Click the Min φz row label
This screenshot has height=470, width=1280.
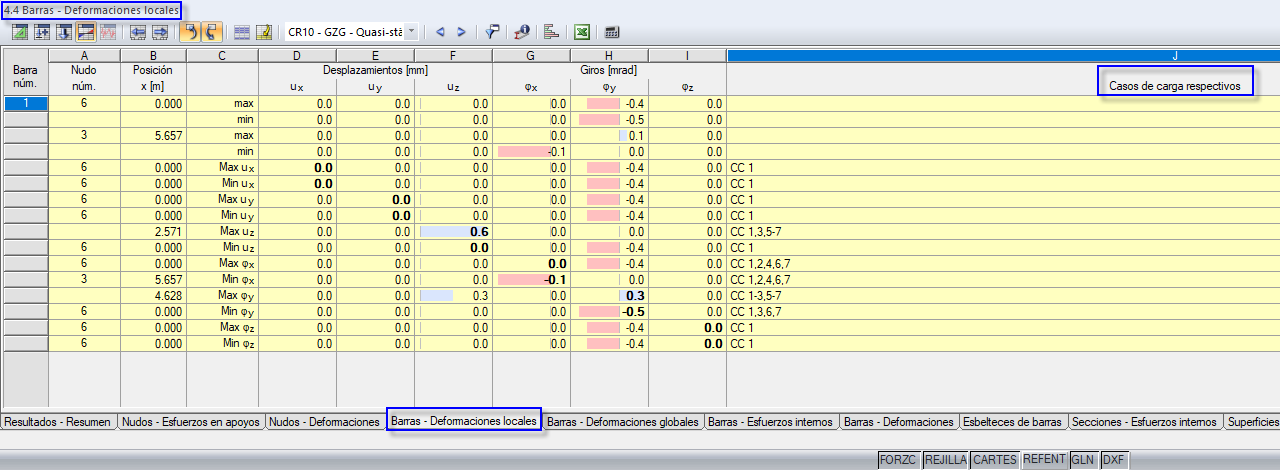coord(222,343)
